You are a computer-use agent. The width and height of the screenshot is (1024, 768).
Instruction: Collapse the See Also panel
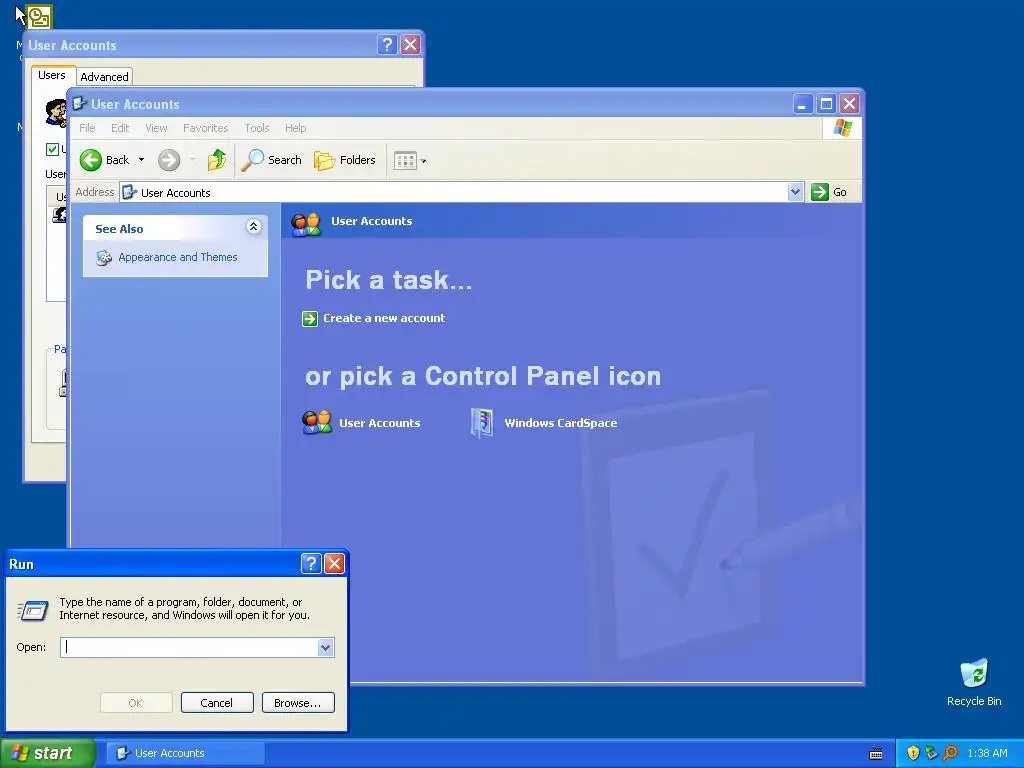tap(253, 227)
